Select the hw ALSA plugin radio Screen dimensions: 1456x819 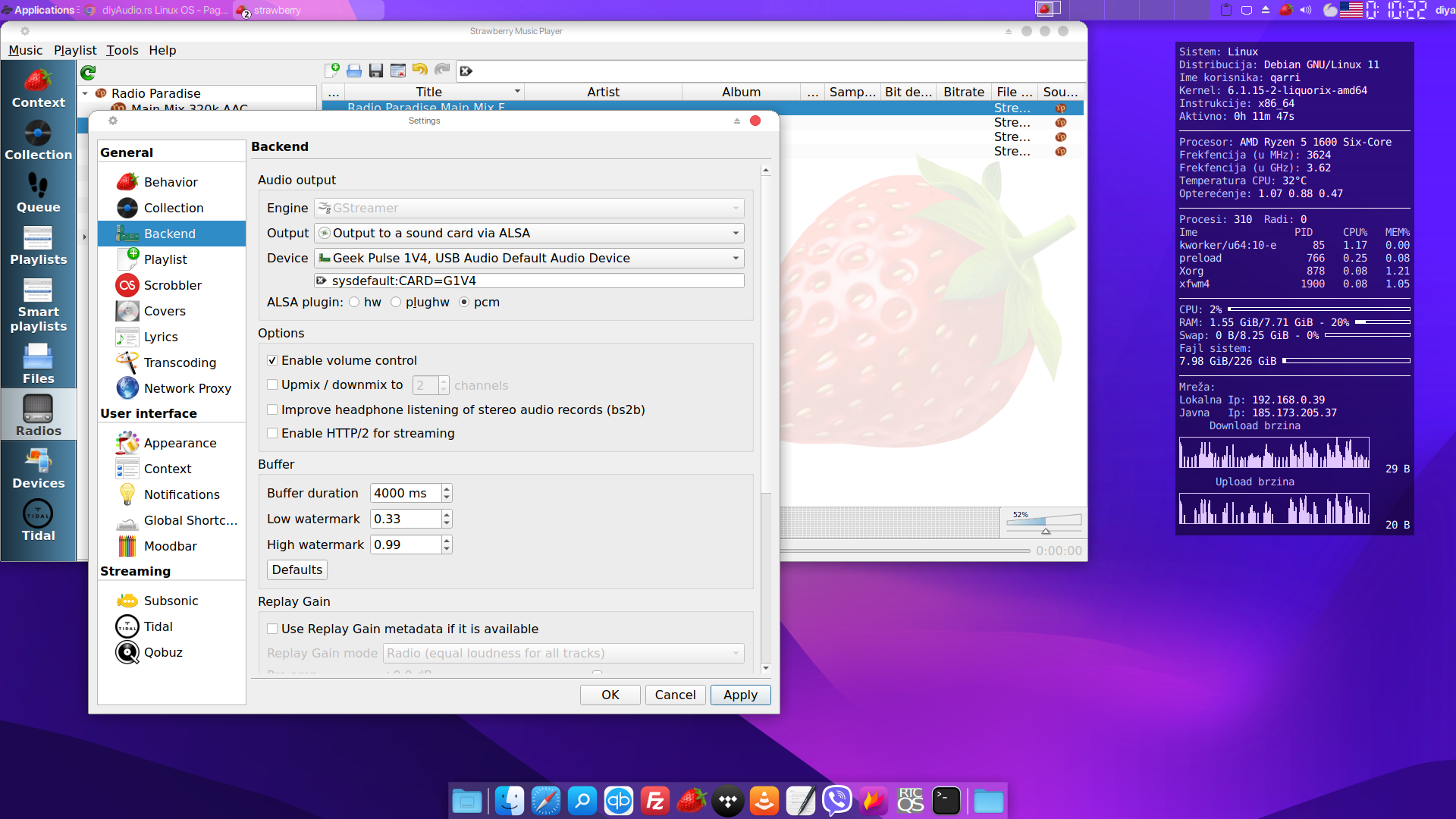[x=354, y=302]
